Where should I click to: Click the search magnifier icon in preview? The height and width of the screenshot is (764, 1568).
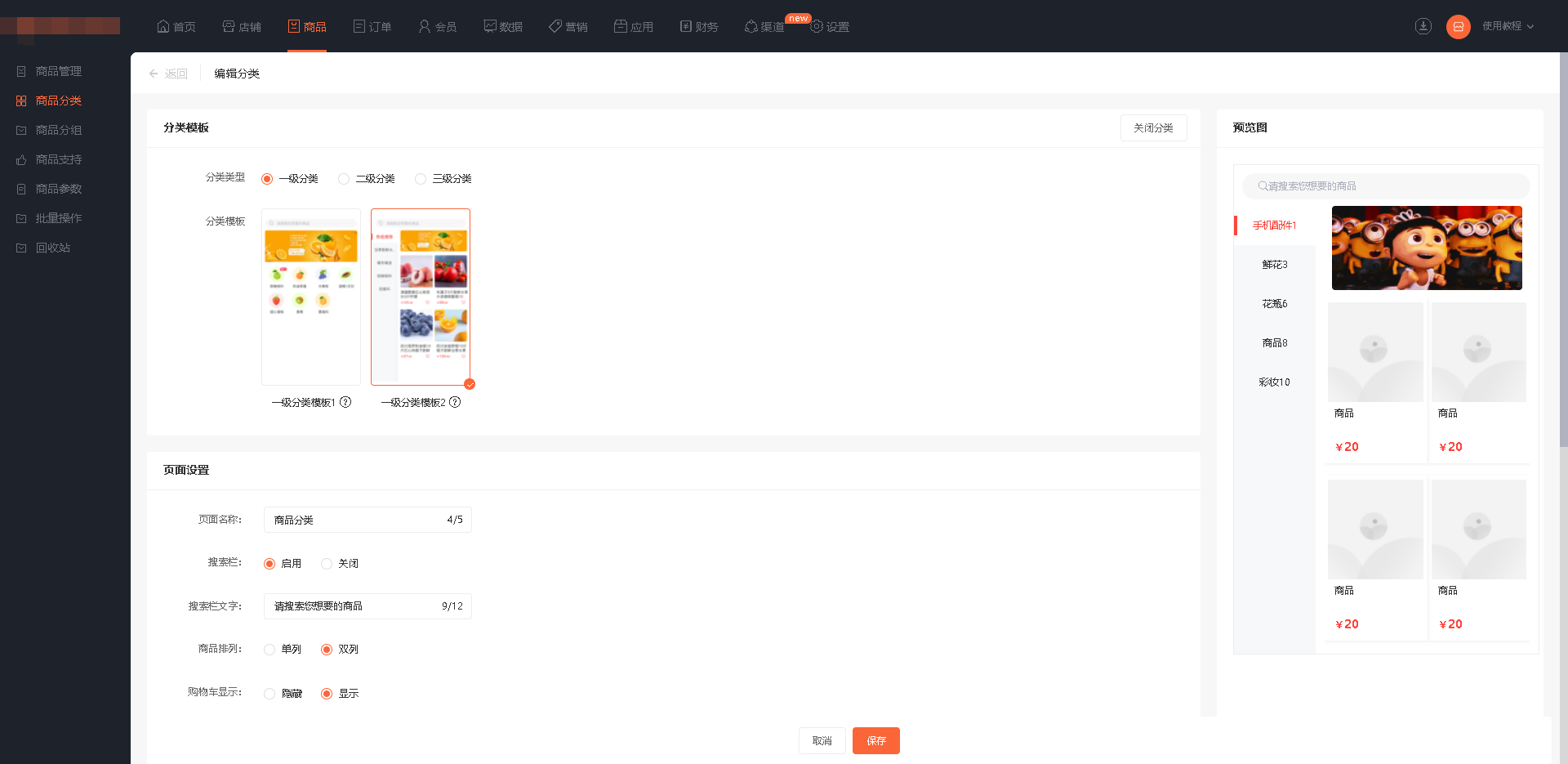tap(1263, 186)
